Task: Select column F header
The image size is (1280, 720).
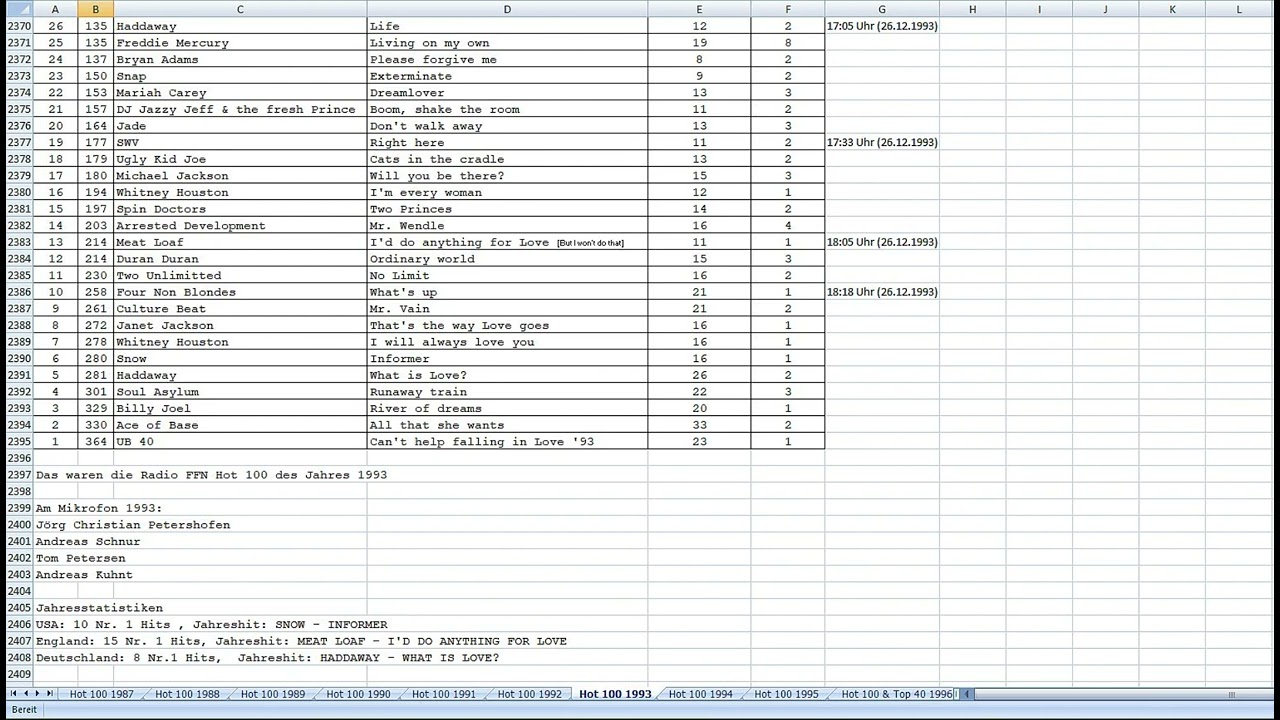Action: tap(788, 9)
